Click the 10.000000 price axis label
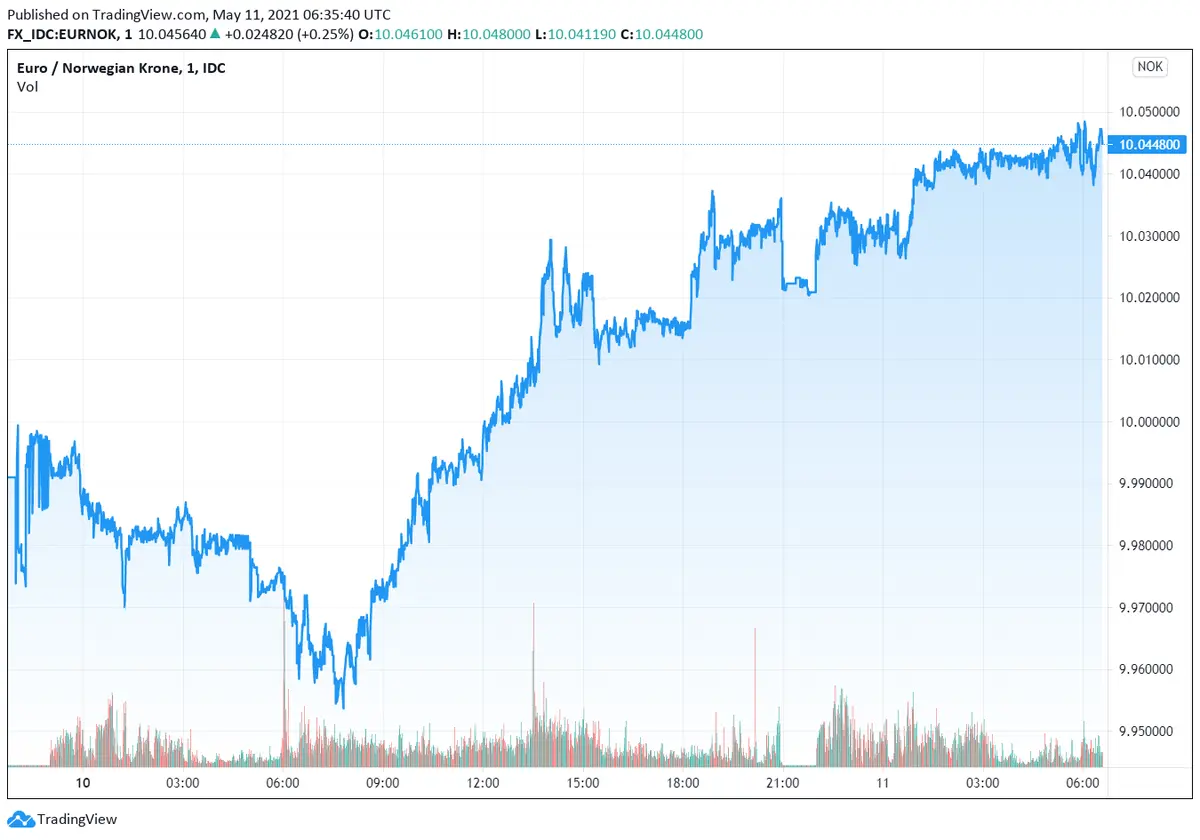This screenshot has height=840, width=1200. click(x=1150, y=422)
